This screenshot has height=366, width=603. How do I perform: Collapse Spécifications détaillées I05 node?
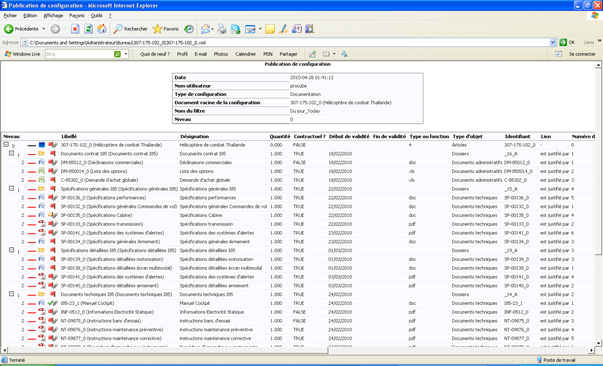click(12, 250)
